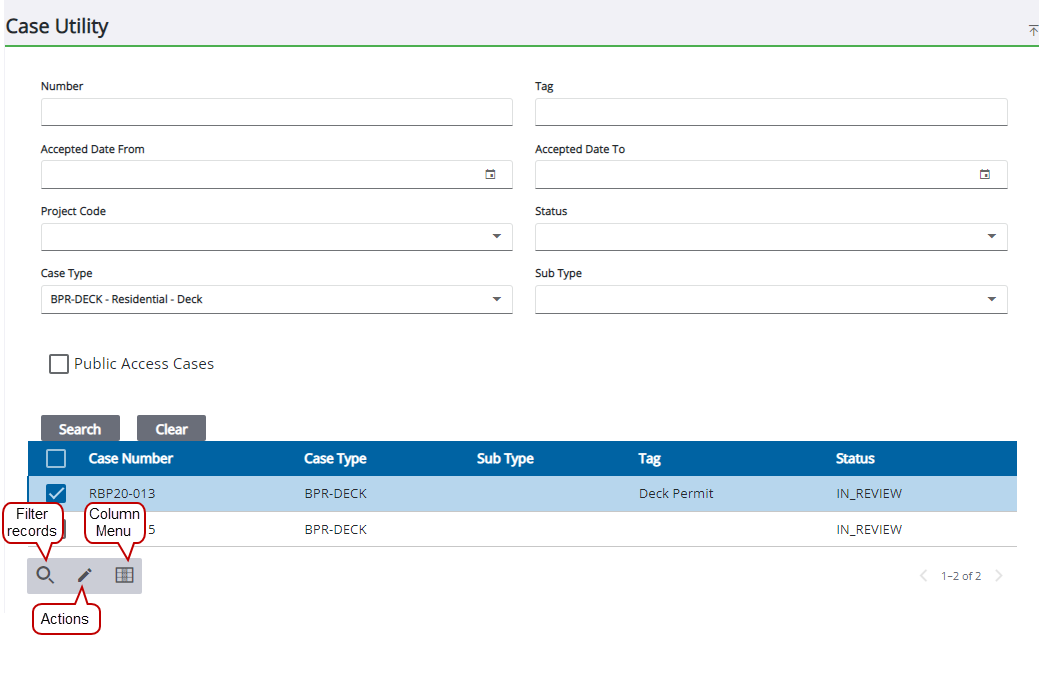Image resolution: width=1039 pixels, height=693 pixels.
Task: Enable the Public Access Cases checkbox
Action: (x=59, y=364)
